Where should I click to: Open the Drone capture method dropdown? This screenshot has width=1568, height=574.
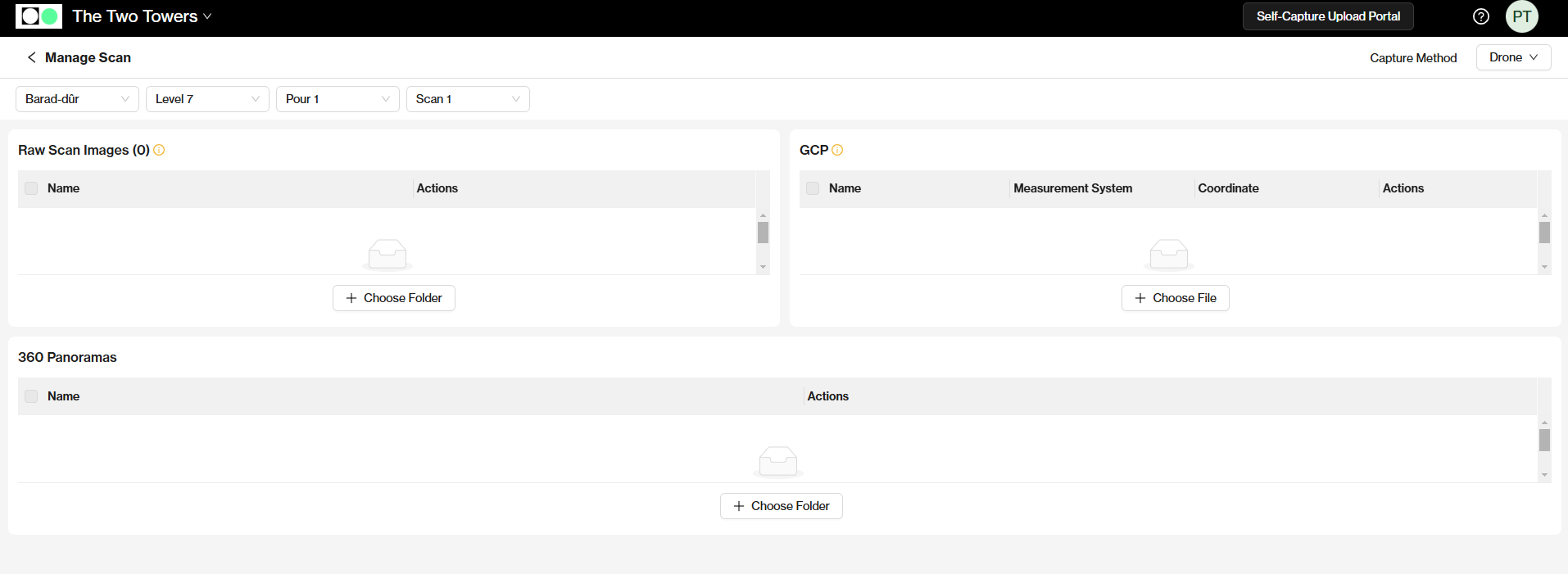1512,57
